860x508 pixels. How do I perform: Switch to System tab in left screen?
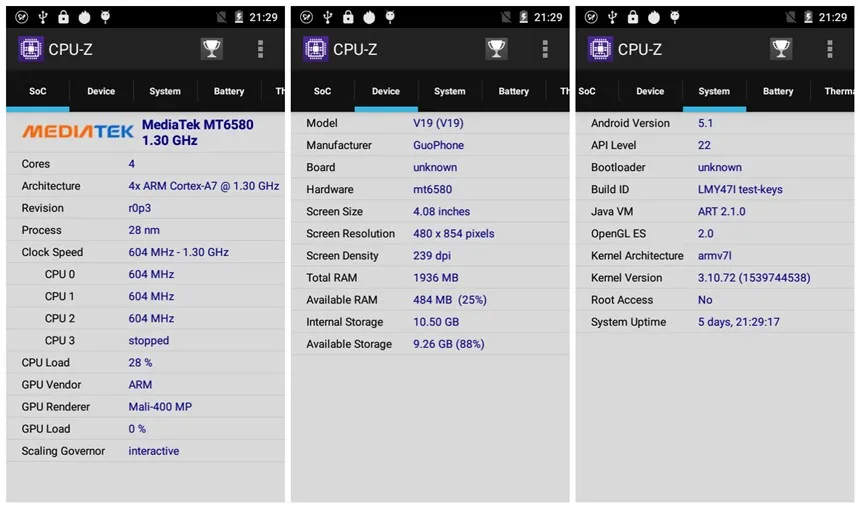pyautogui.click(x=165, y=91)
